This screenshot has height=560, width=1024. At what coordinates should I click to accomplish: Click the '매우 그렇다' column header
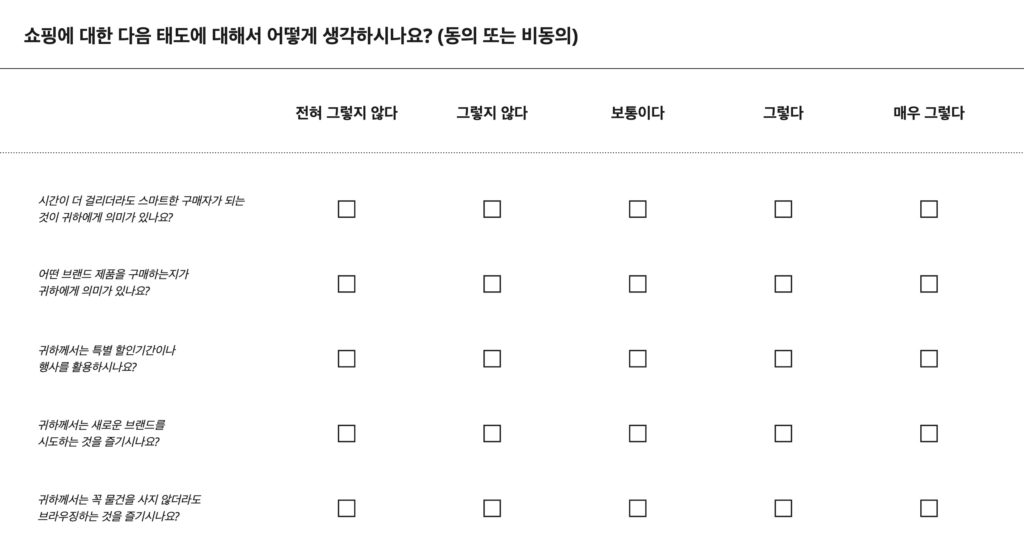928,113
